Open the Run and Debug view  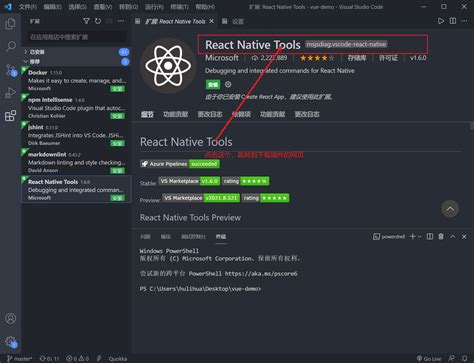(x=10, y=93)
